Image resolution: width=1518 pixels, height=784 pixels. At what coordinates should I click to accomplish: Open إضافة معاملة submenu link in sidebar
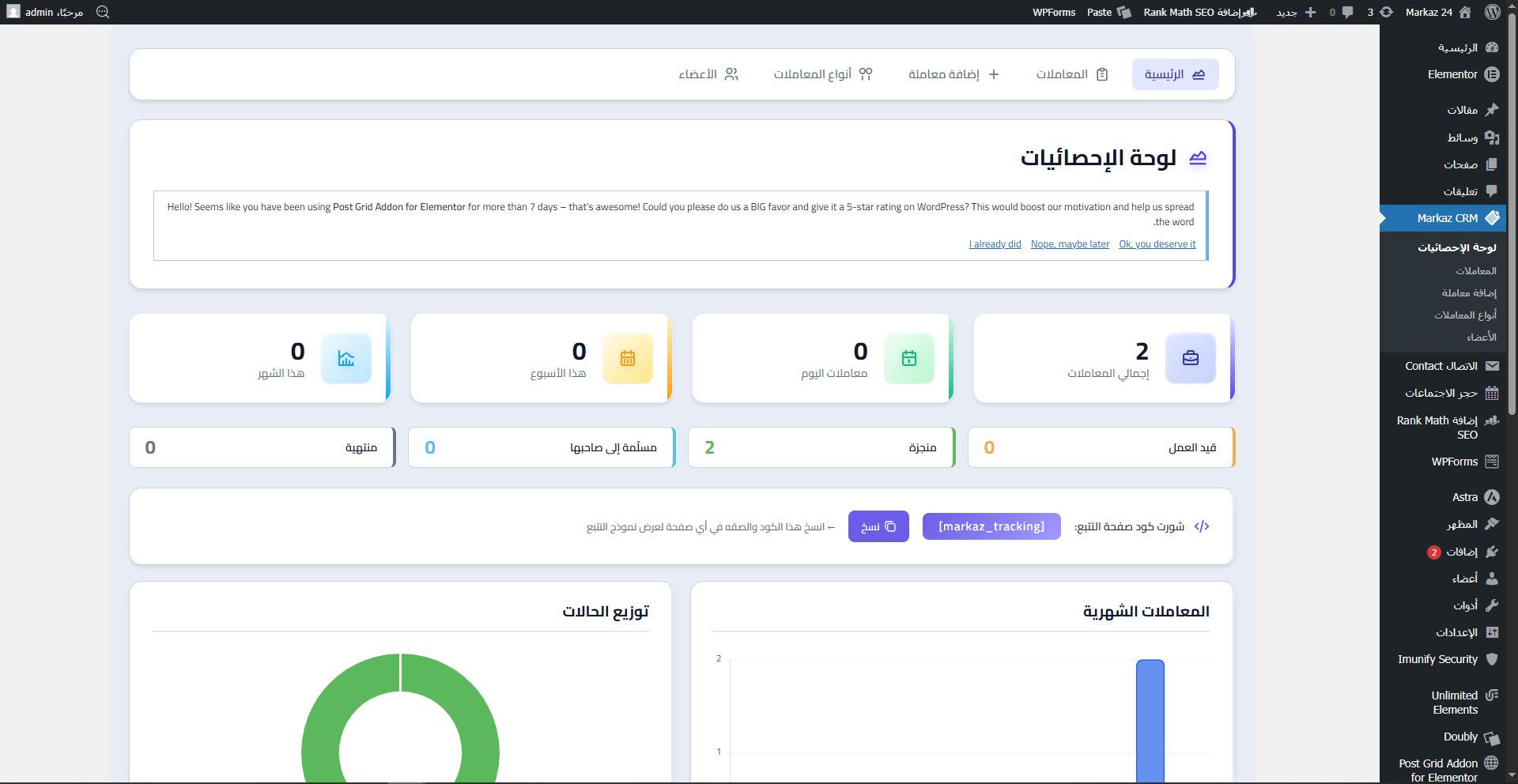click(1469, 293)
